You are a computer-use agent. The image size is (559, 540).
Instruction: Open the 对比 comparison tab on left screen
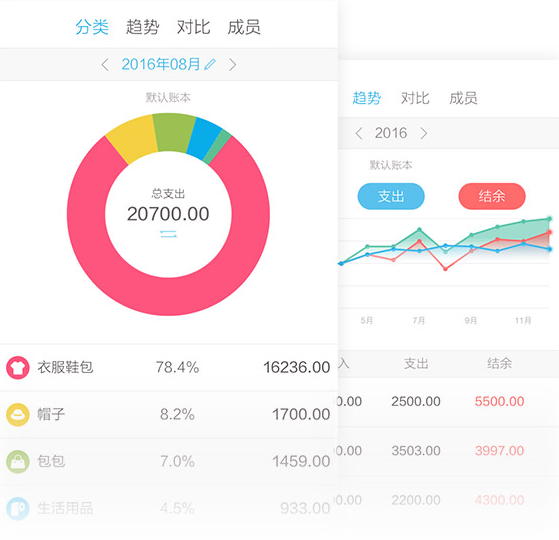tap(194, 27)
